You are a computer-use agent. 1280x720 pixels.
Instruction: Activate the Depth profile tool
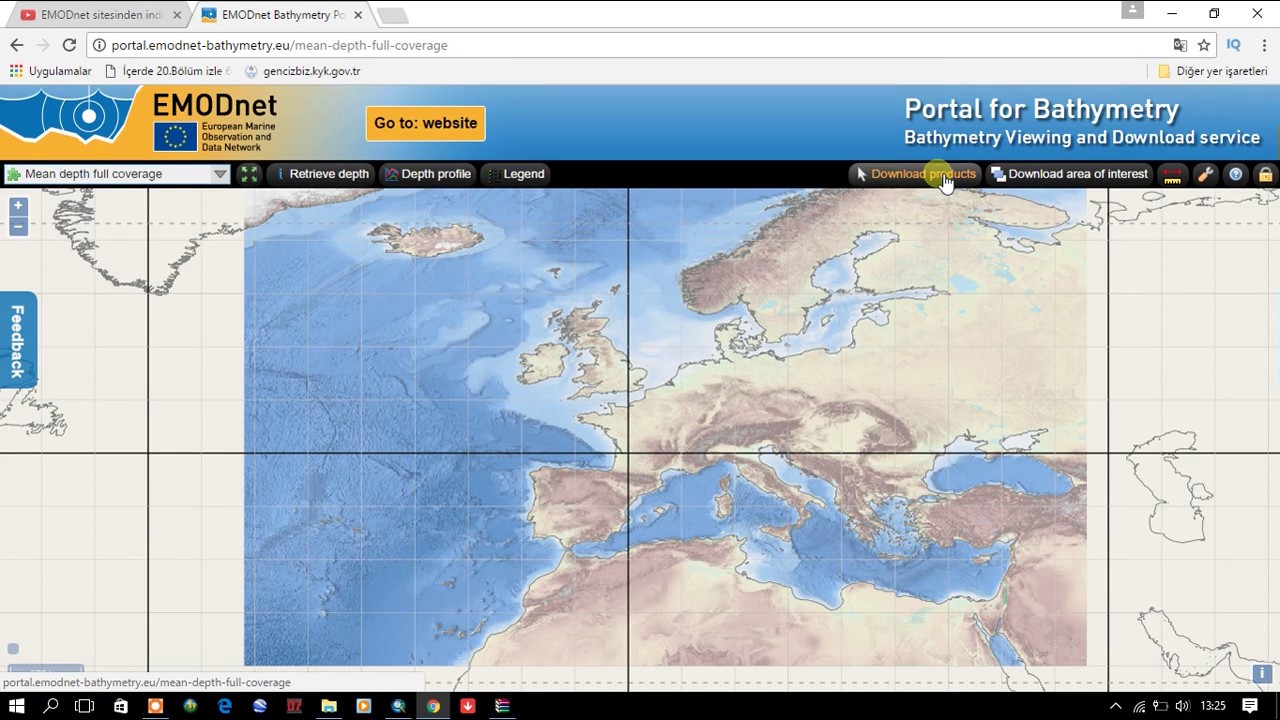point(427,174)
